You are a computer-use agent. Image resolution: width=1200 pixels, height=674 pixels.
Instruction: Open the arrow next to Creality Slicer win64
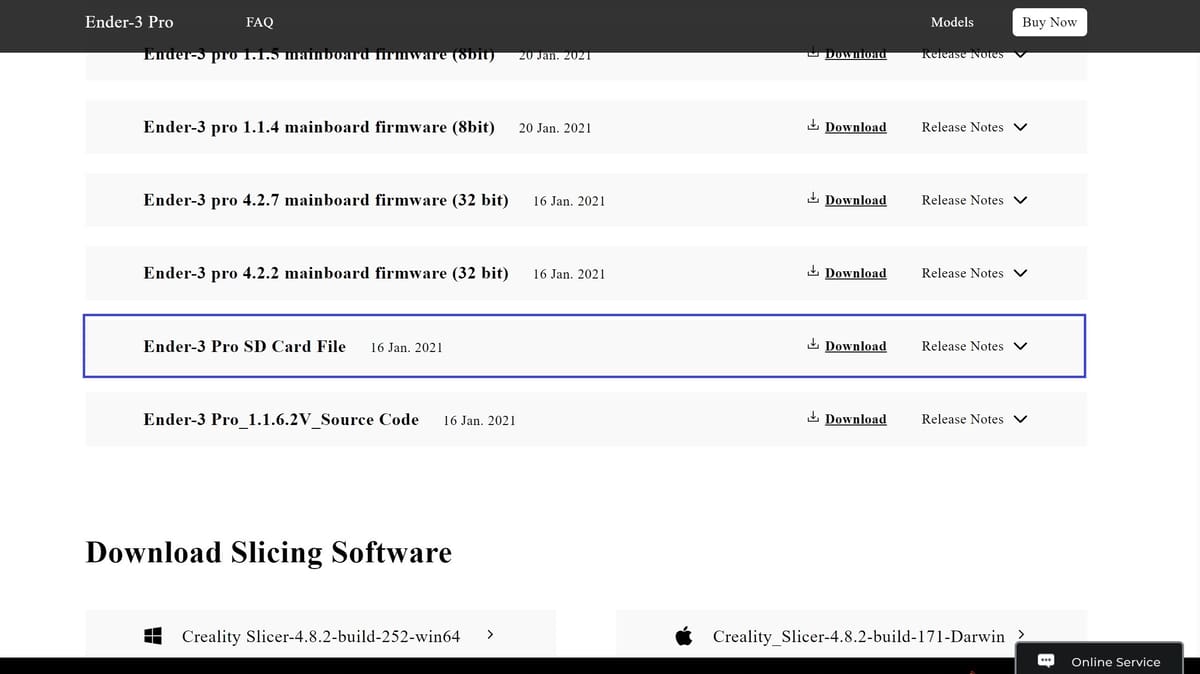(x=489, y=634)
